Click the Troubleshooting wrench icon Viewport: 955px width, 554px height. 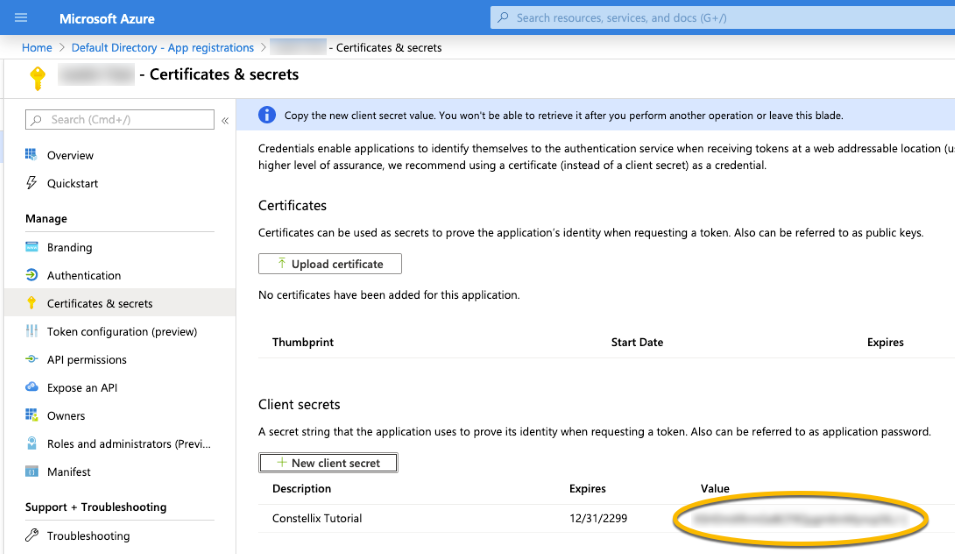click(x=32, y=535)
